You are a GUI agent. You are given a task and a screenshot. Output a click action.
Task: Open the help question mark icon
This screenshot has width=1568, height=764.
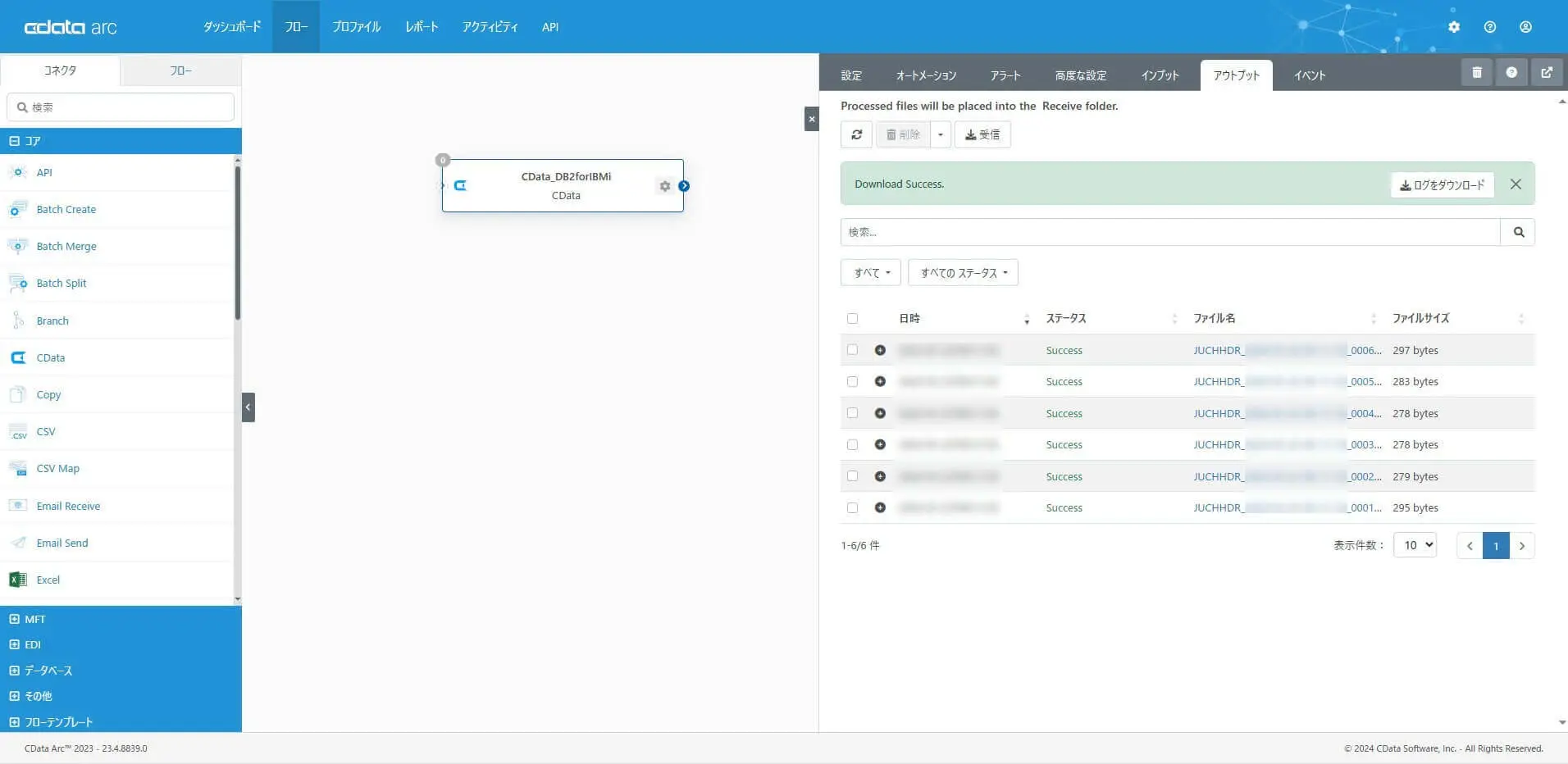1511,72
